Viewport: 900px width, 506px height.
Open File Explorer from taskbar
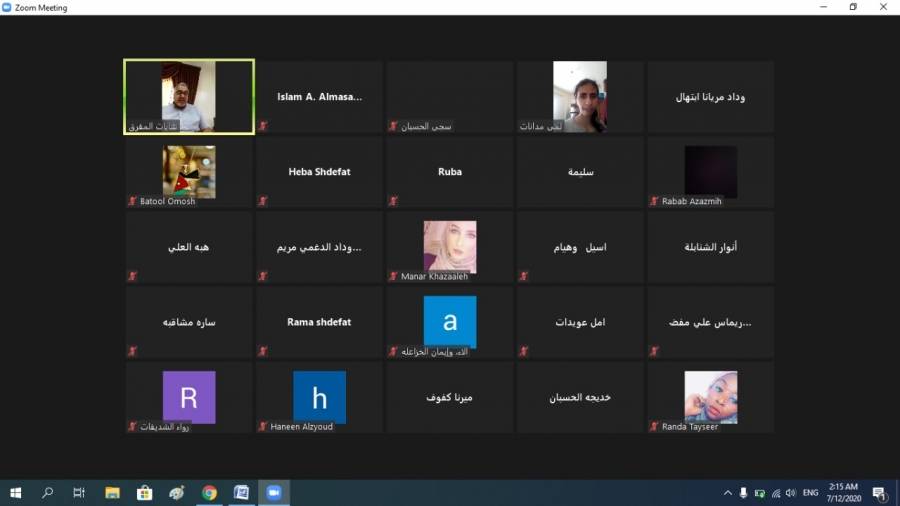coord(112,493)
